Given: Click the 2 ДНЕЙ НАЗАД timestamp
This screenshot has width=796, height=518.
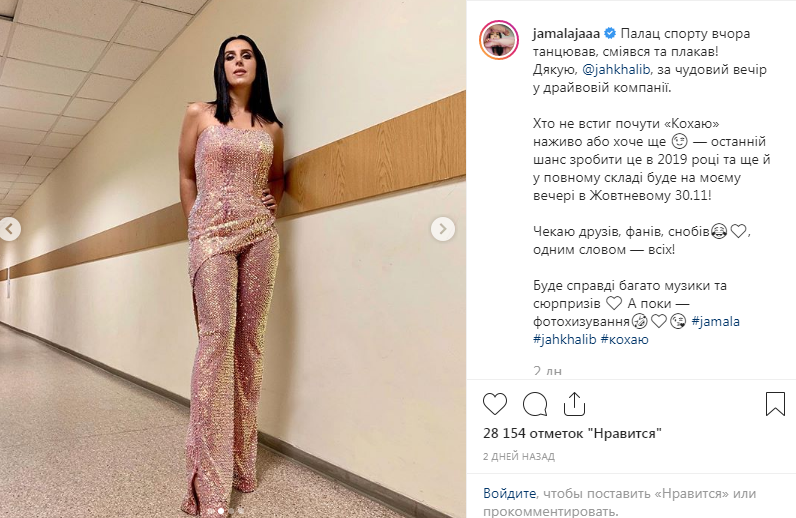Looking at the screenshot, I should [519, 457].
